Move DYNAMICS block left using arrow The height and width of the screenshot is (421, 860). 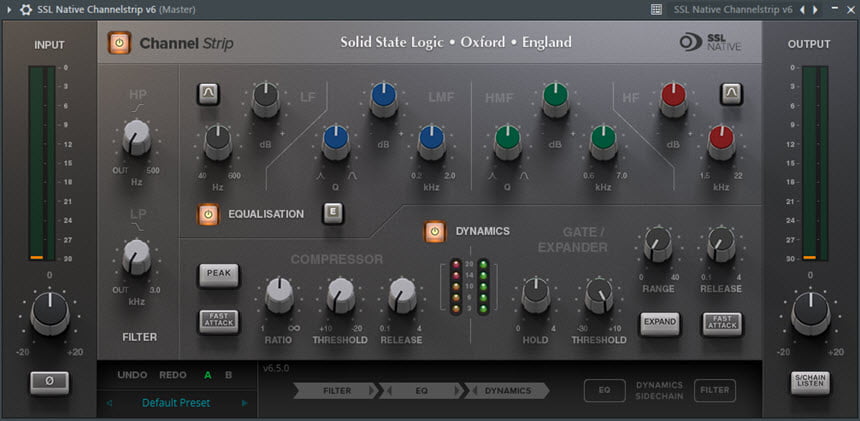[x=474, y=391]
